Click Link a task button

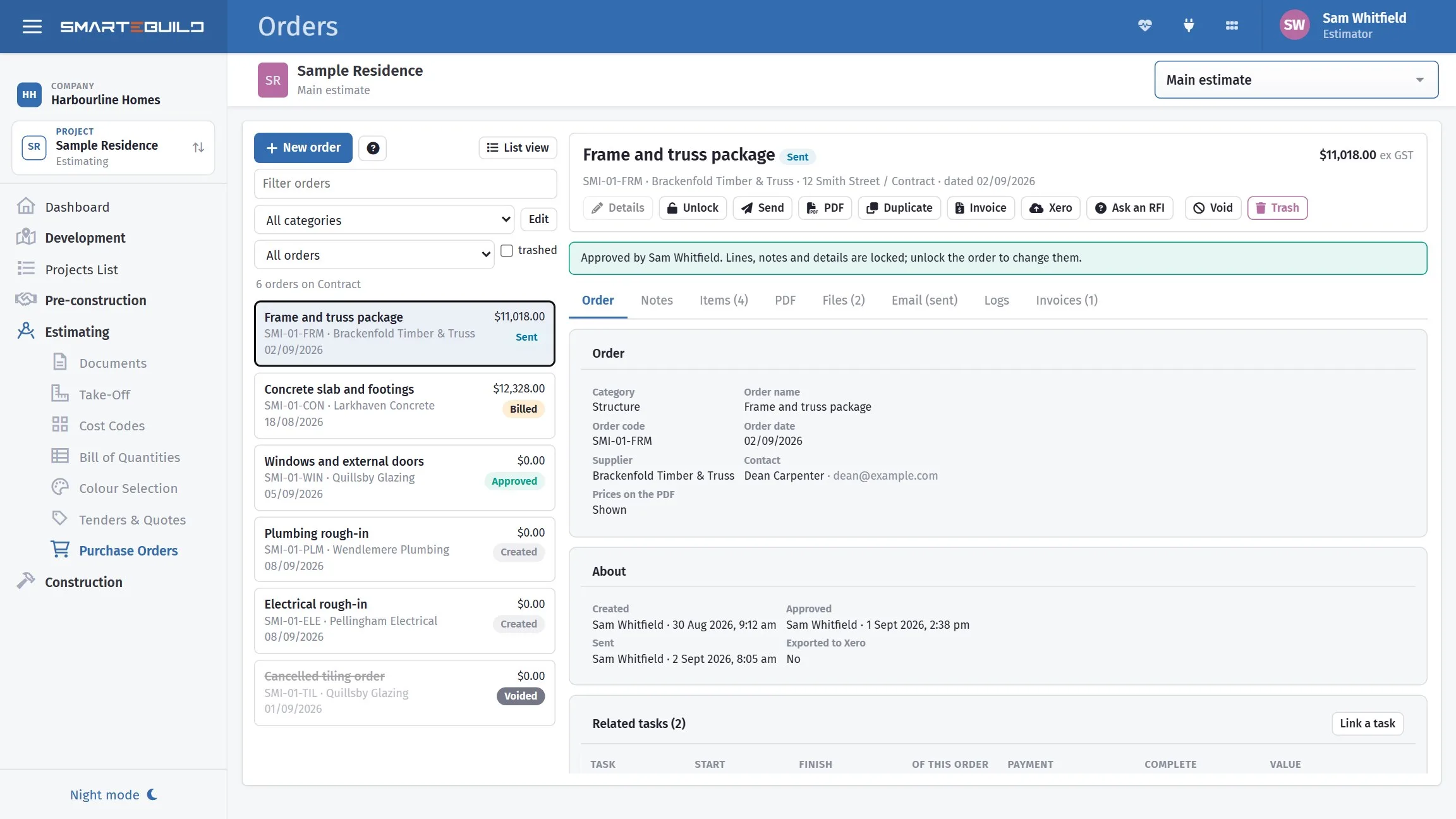pos(1368,724)
